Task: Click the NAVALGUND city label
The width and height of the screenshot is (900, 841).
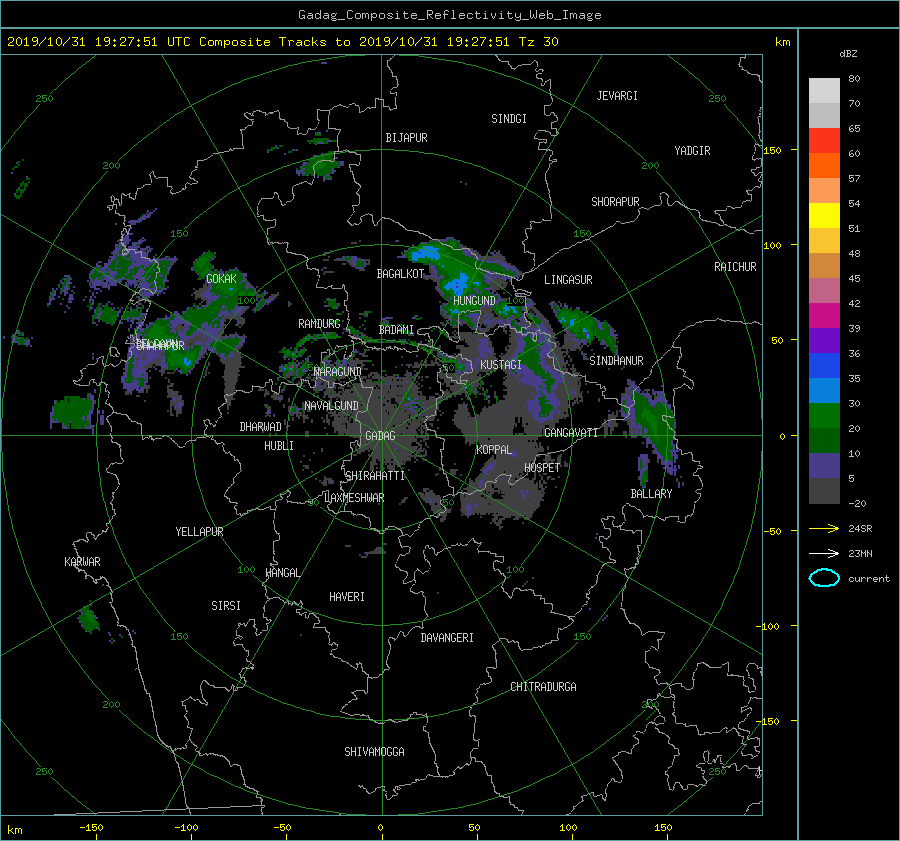Action: click(x=331, y=406)
